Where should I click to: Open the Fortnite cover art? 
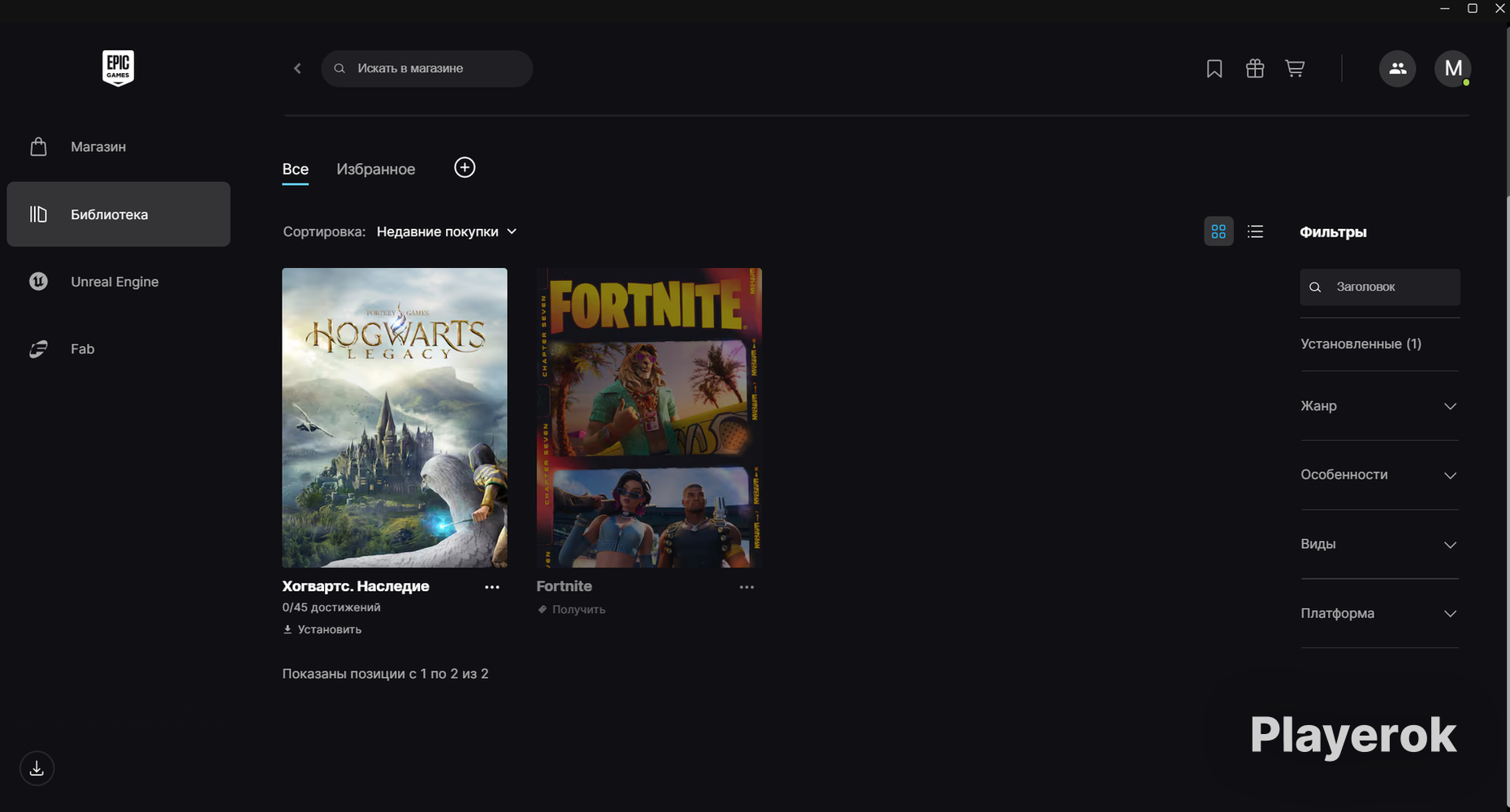click(x=649, y=417)
